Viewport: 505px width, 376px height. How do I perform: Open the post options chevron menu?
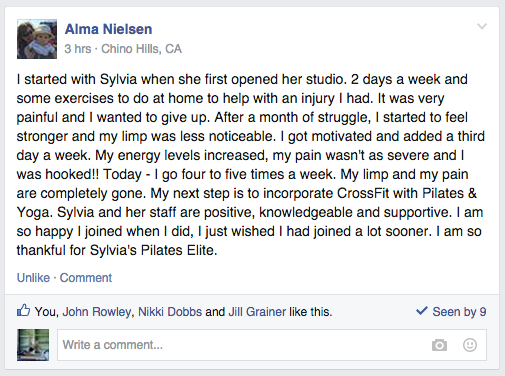point(482,26)
